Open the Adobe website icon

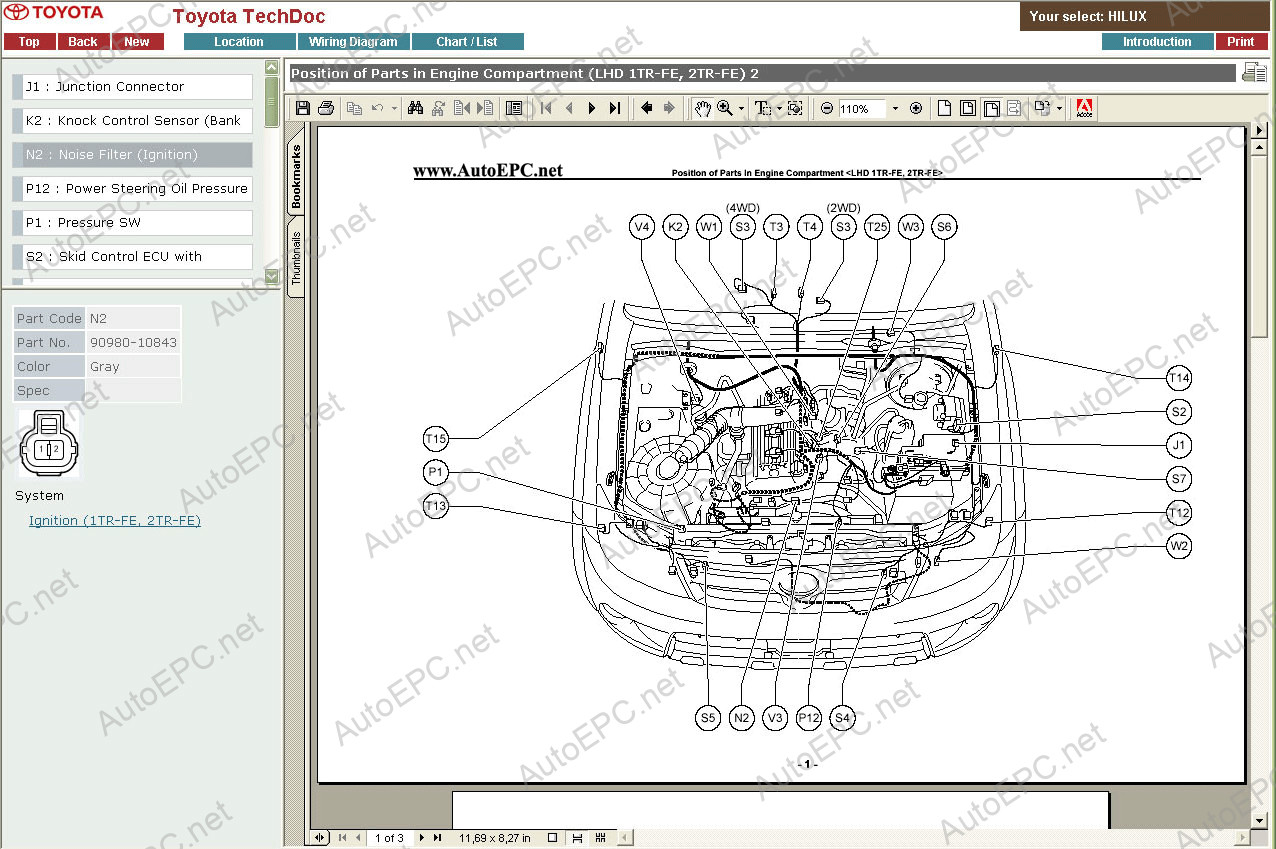pyautogui.click(x=1085, y=108)
